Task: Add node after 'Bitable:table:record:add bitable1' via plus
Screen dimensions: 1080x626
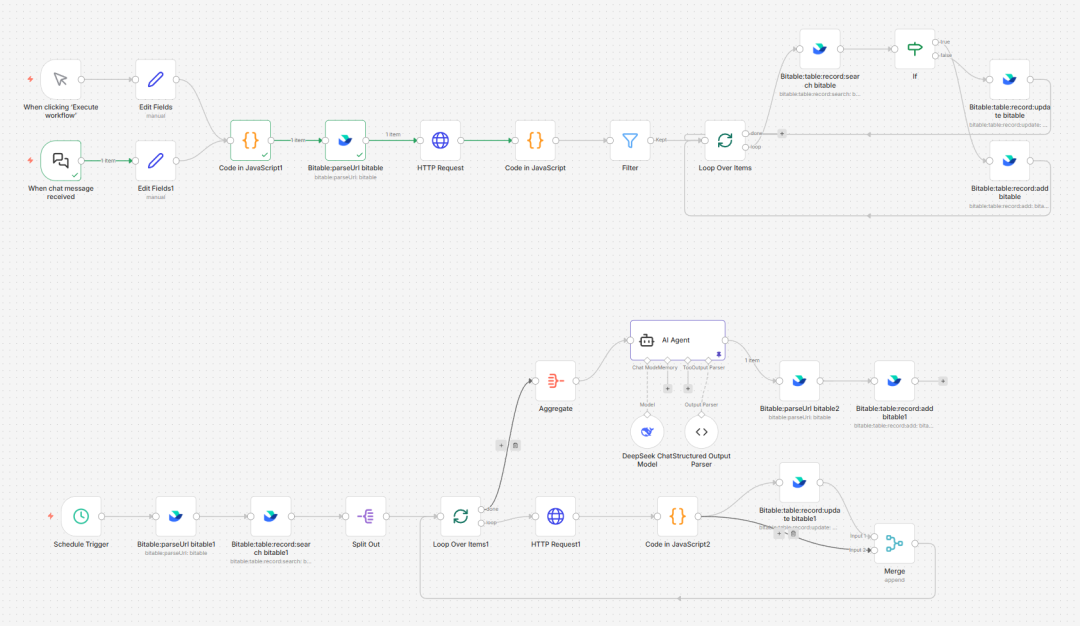Action: coord(942,381)
